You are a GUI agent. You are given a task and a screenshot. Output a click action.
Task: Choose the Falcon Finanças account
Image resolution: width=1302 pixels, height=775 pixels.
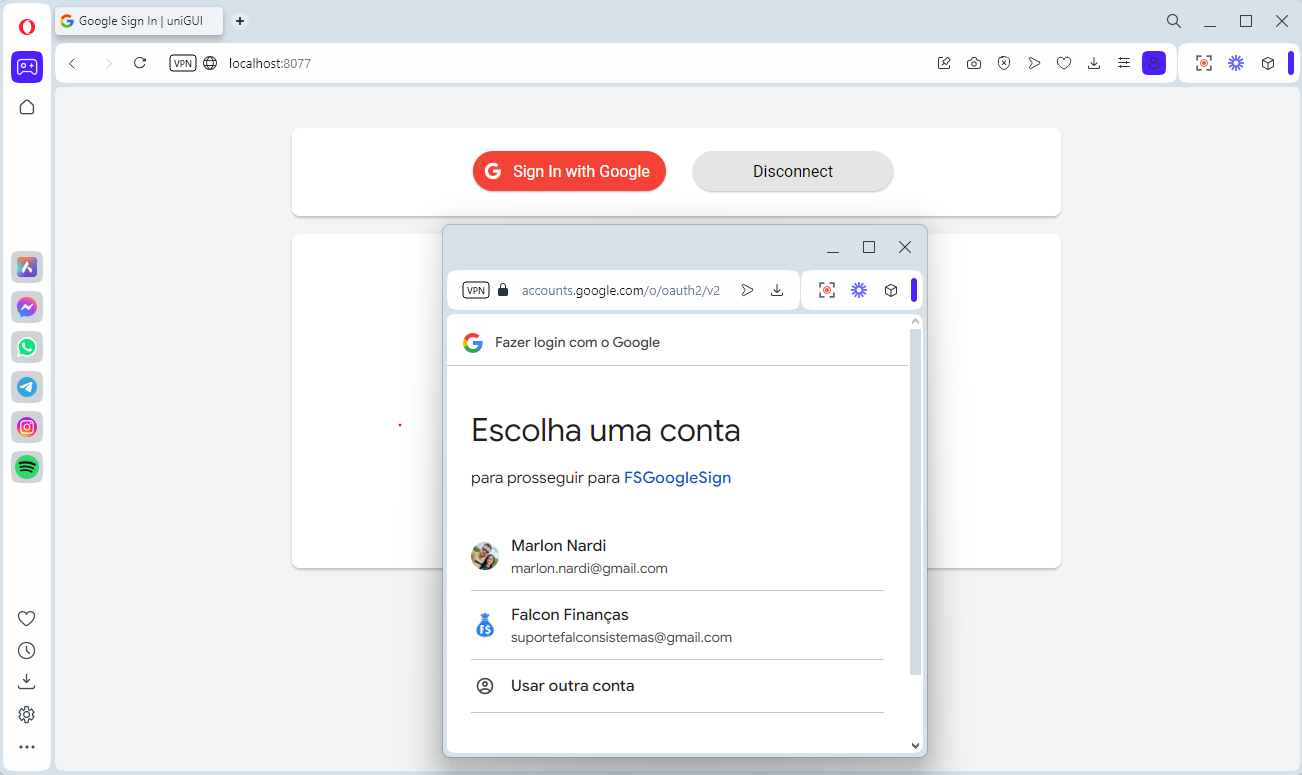coord(677,625)
